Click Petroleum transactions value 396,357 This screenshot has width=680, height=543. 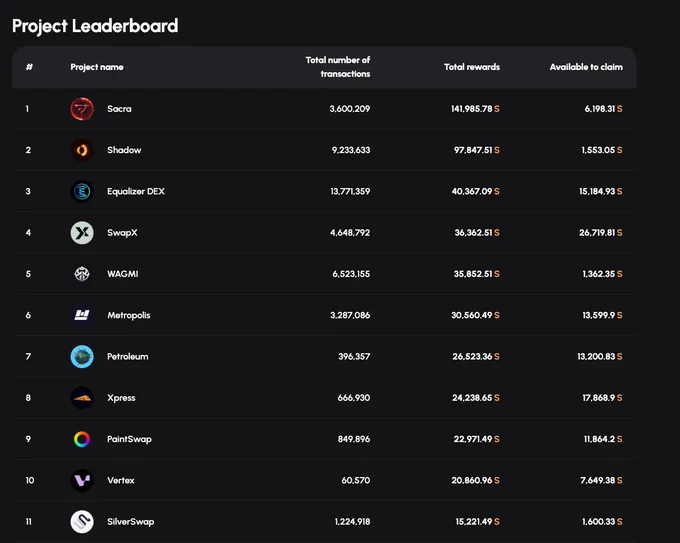(354, 357)
